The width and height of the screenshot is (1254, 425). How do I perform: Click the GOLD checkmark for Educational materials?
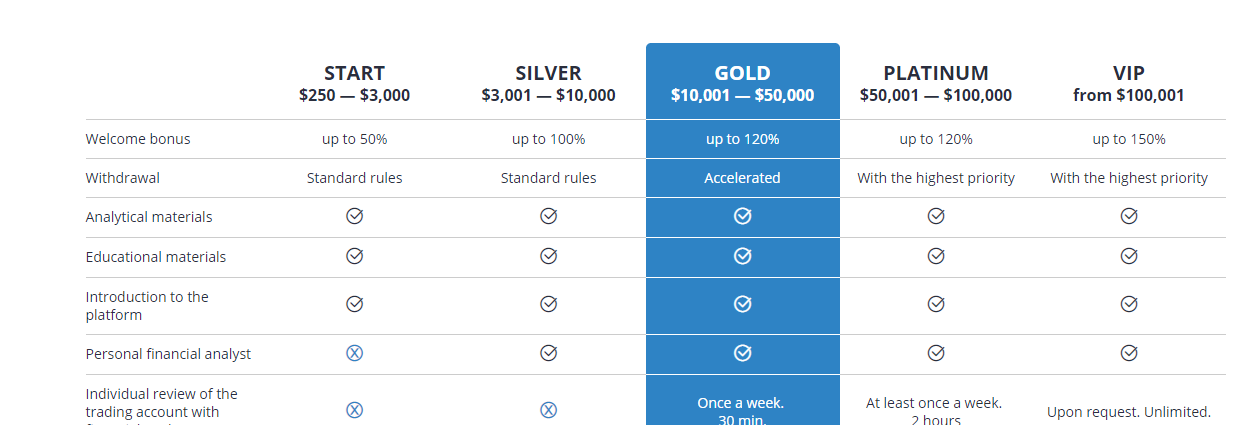tap(742, 256)
